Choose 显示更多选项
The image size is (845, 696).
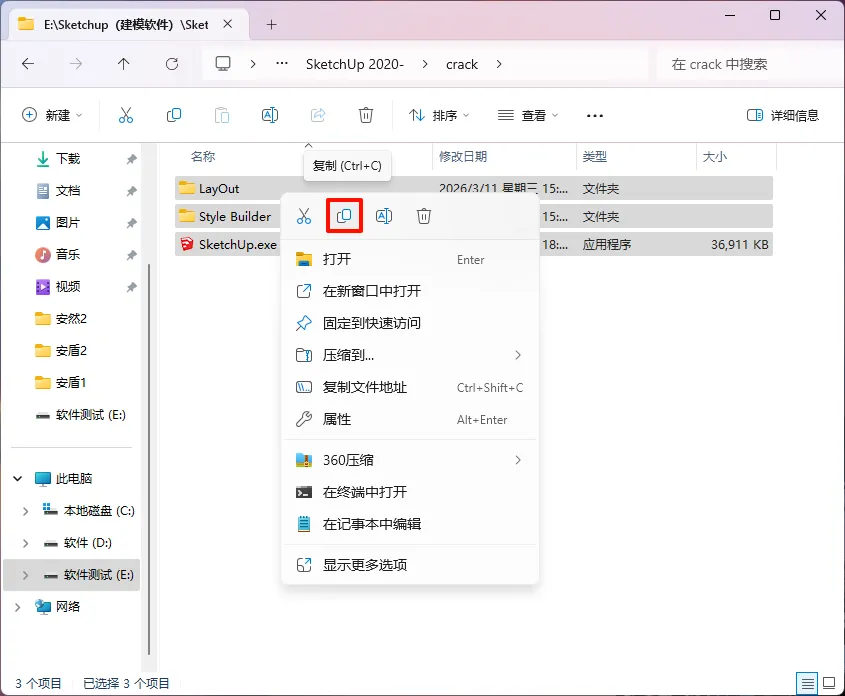coord(410,565)
